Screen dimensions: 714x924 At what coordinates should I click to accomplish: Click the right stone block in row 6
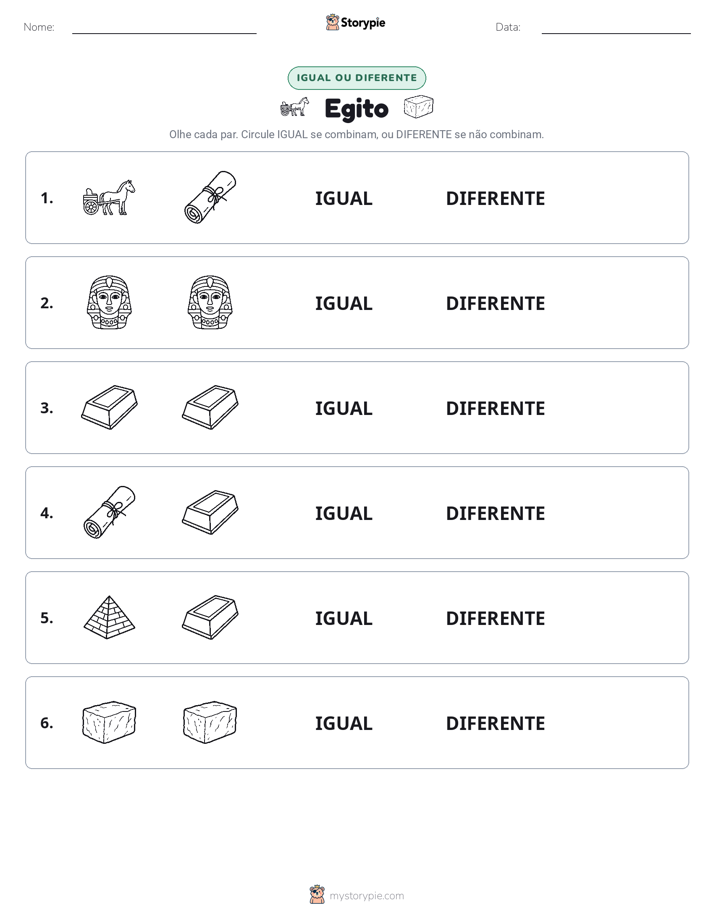210,722
